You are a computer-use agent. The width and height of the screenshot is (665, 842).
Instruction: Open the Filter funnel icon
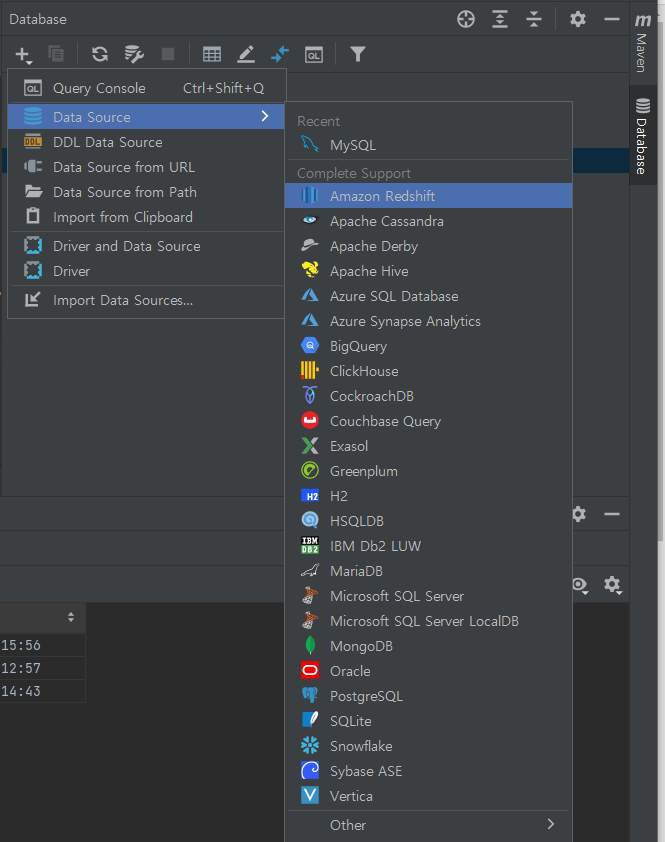358,54
